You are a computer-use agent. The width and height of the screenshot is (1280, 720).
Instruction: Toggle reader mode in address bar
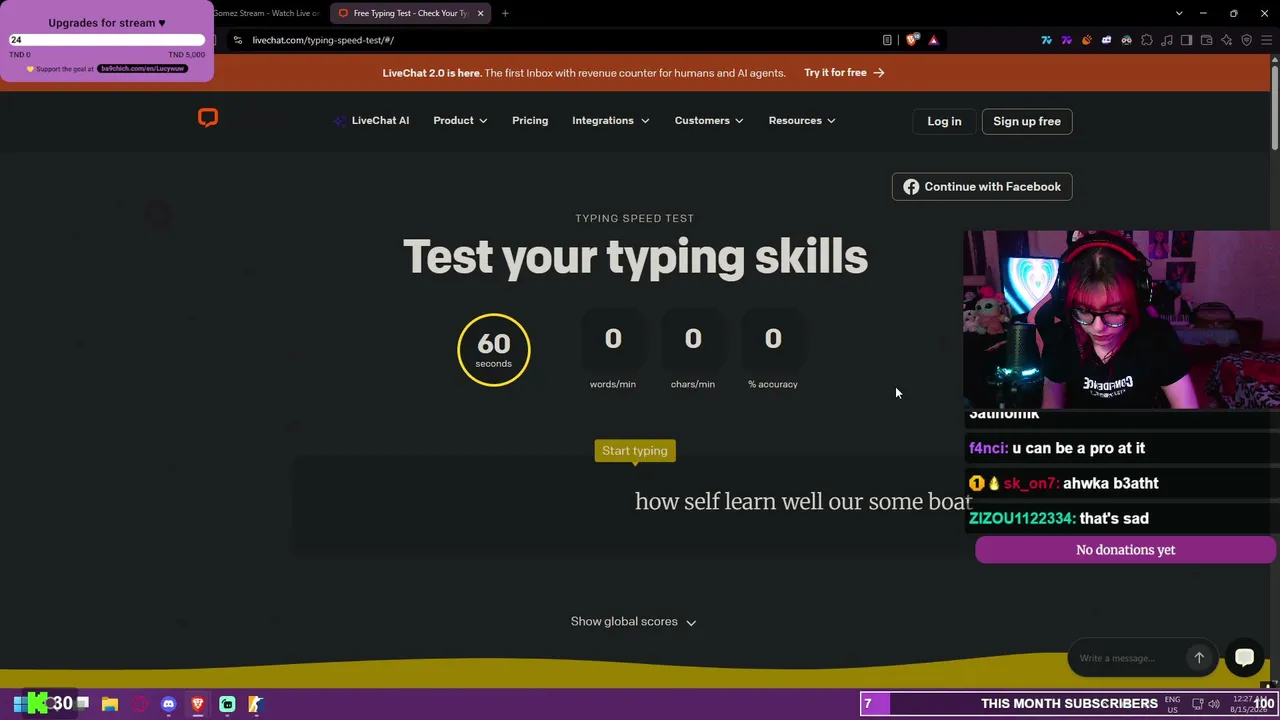[x=887, y=40]
